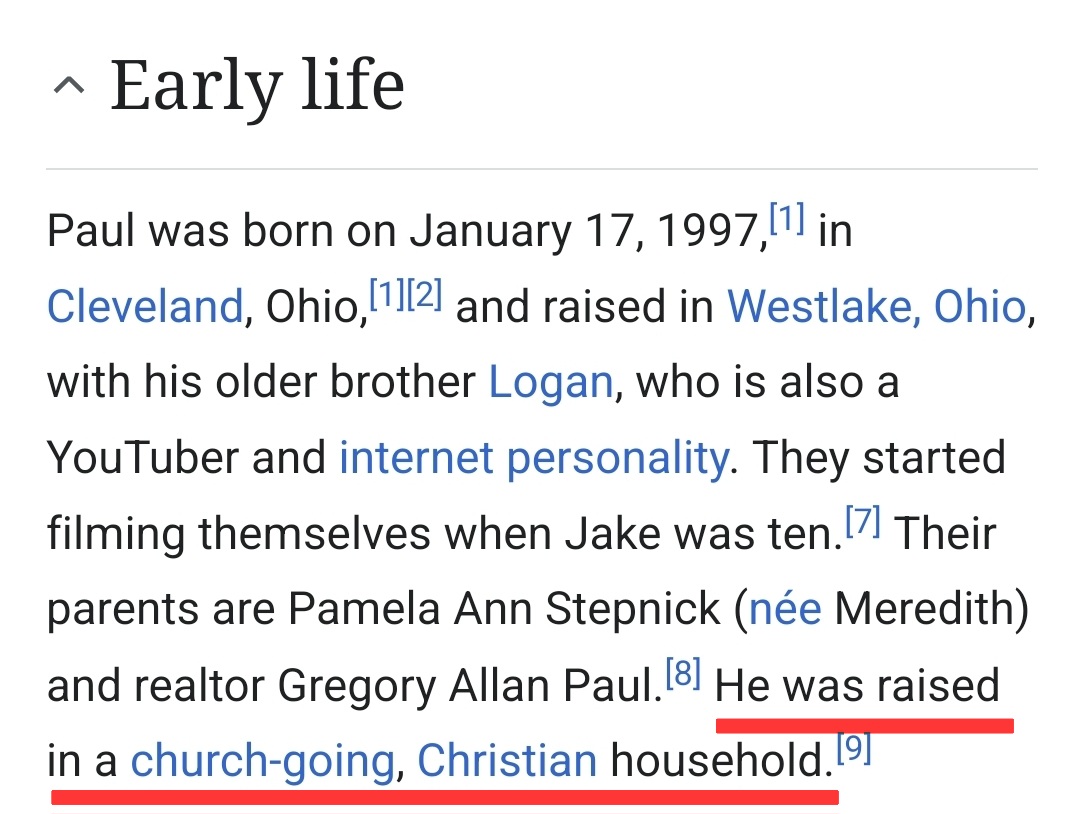This screenshot has width=1080, height=814.
Task: Open footnote [7] after 'ten.'
Action: 863,522
